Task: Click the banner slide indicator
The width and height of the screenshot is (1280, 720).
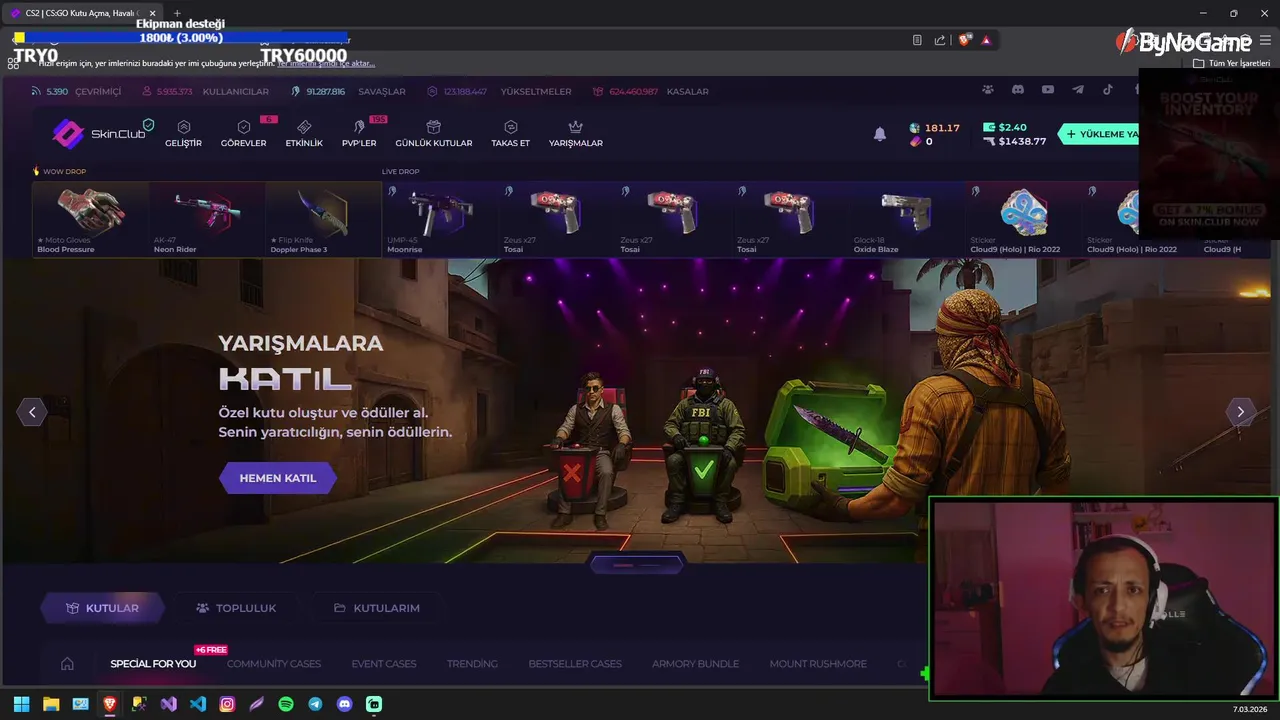Action: pos(637,565)
